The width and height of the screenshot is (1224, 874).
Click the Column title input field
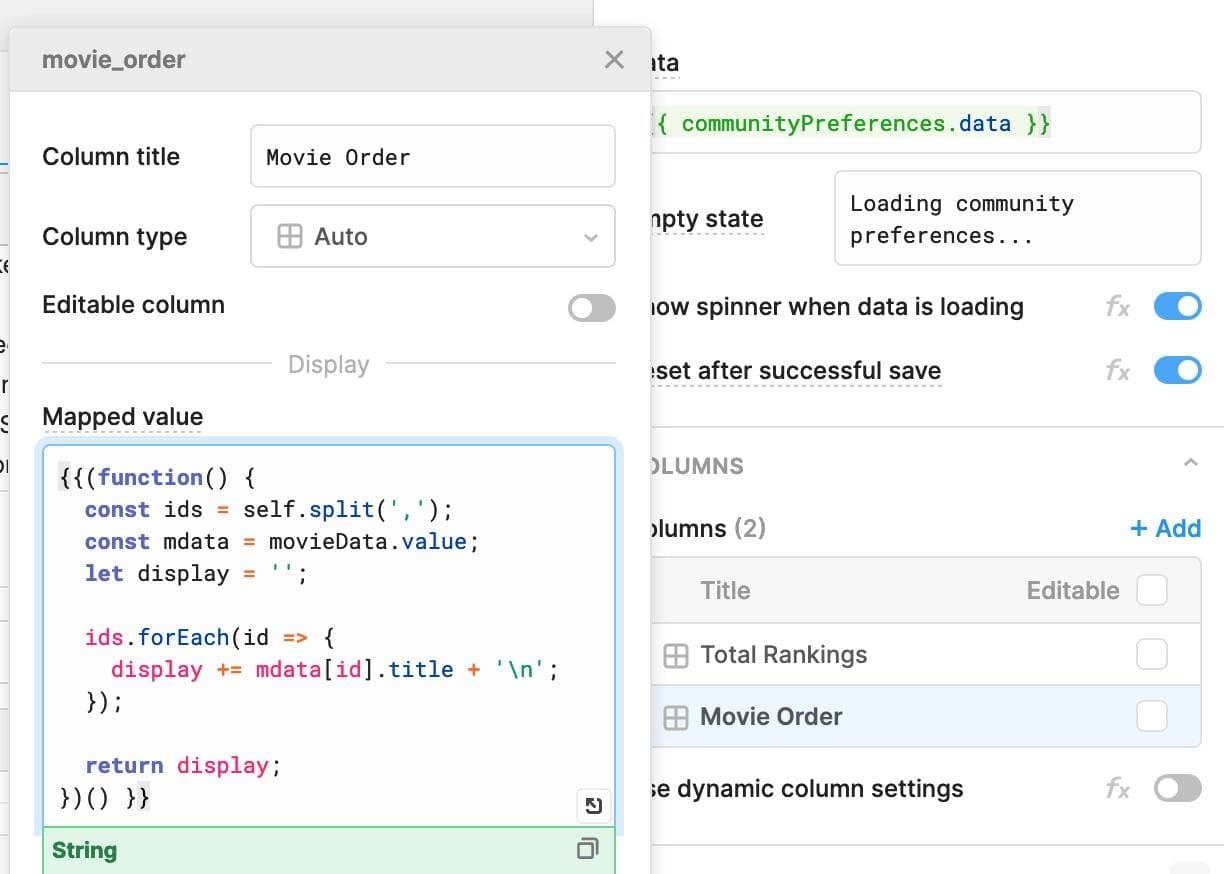coord(432,157)
